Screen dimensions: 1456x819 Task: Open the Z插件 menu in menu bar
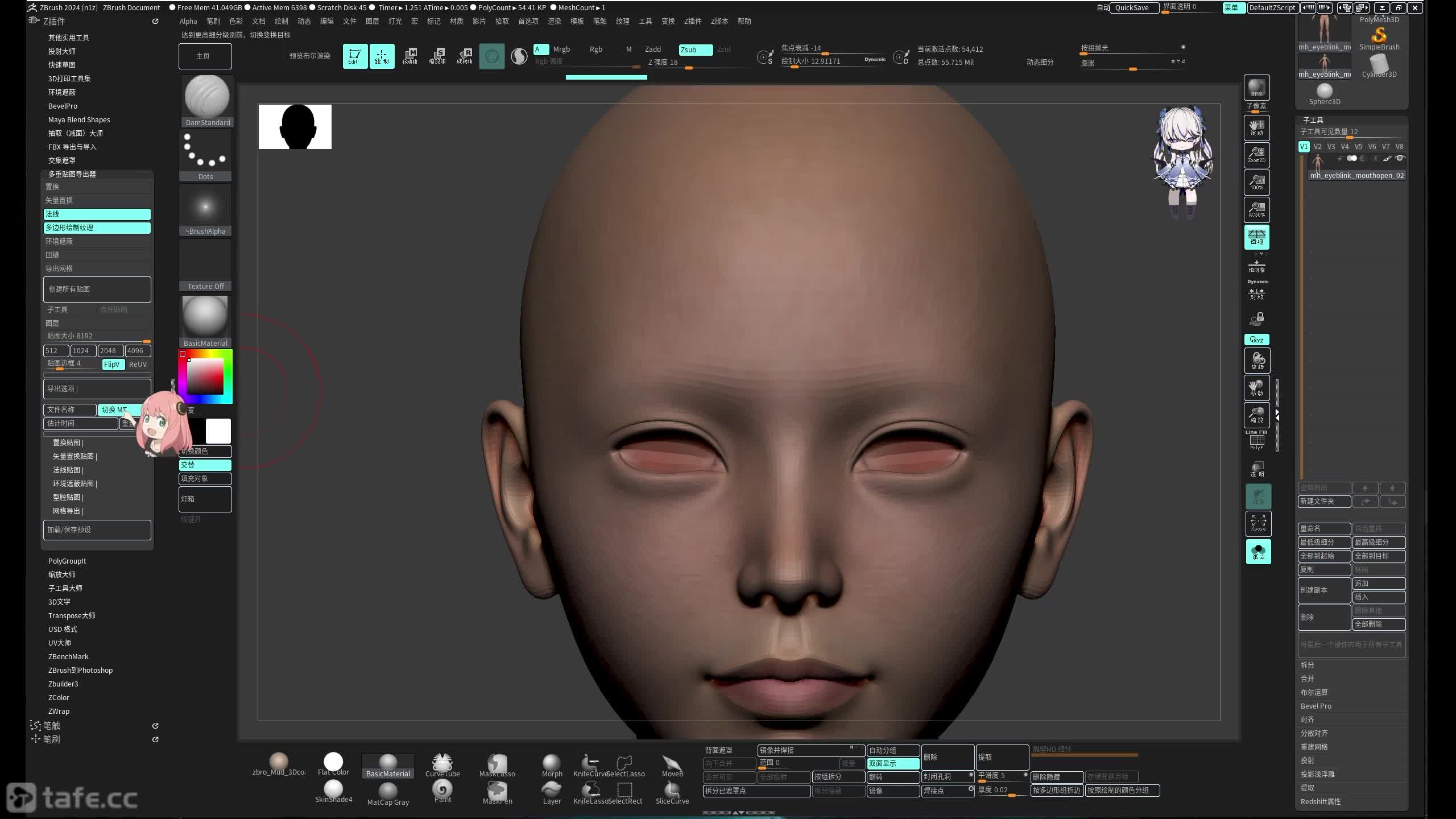coord(692,21)
